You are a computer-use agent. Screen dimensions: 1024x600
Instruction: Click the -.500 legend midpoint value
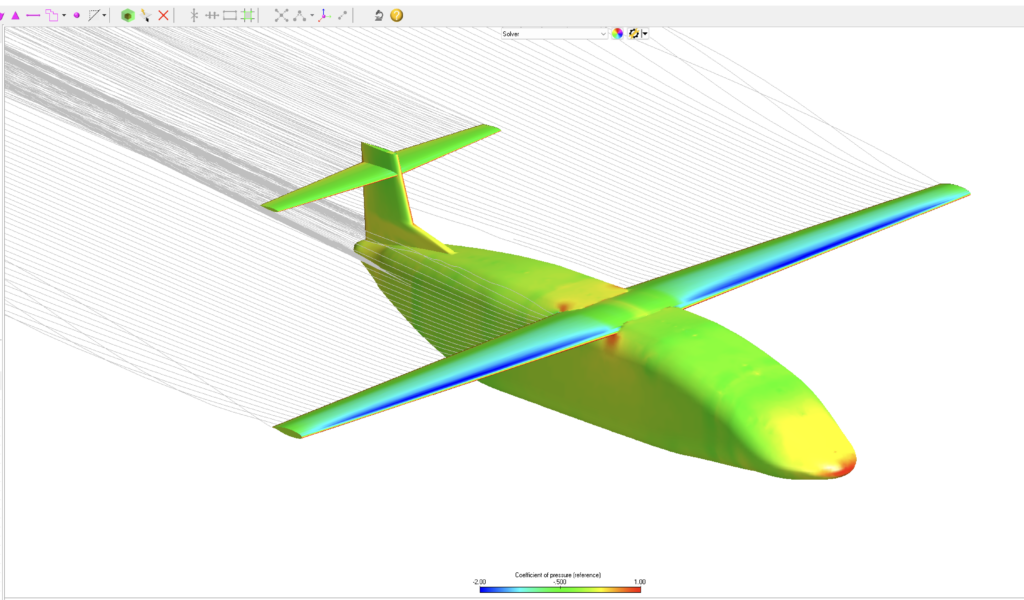[560, 582]
